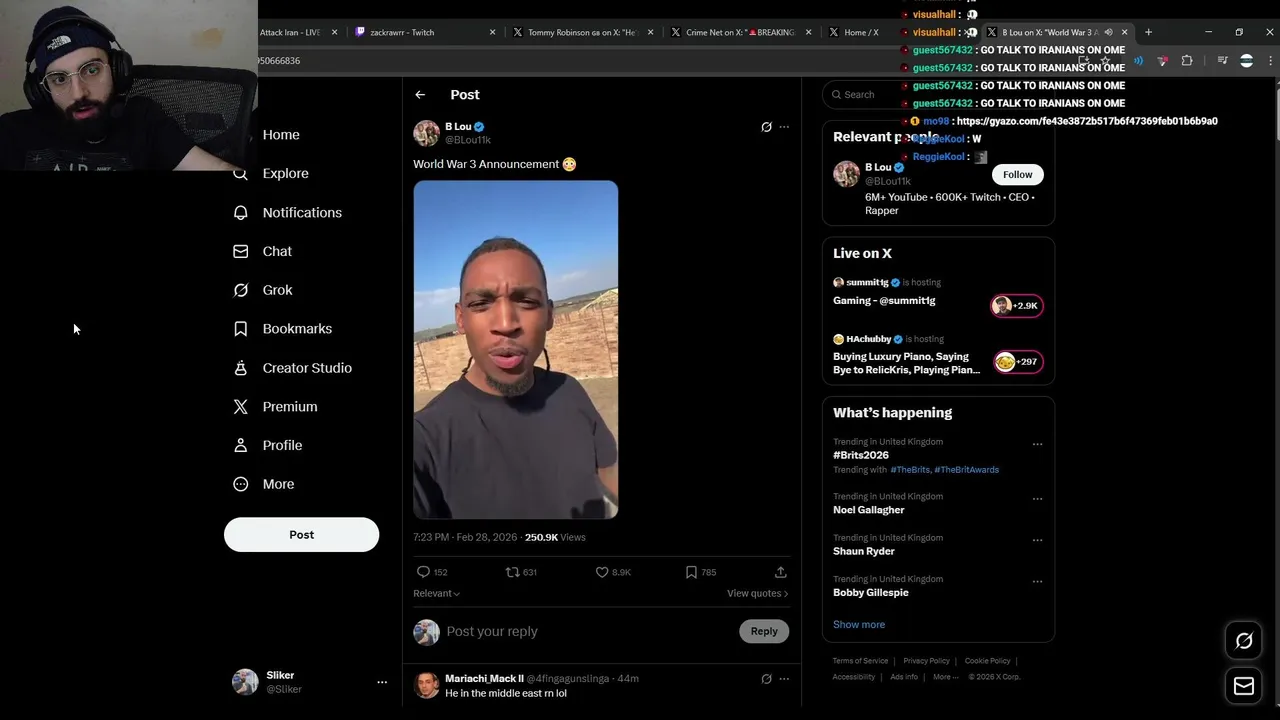Open Accessibility footer link
The image size is (1280, 720).
[854, 677]
